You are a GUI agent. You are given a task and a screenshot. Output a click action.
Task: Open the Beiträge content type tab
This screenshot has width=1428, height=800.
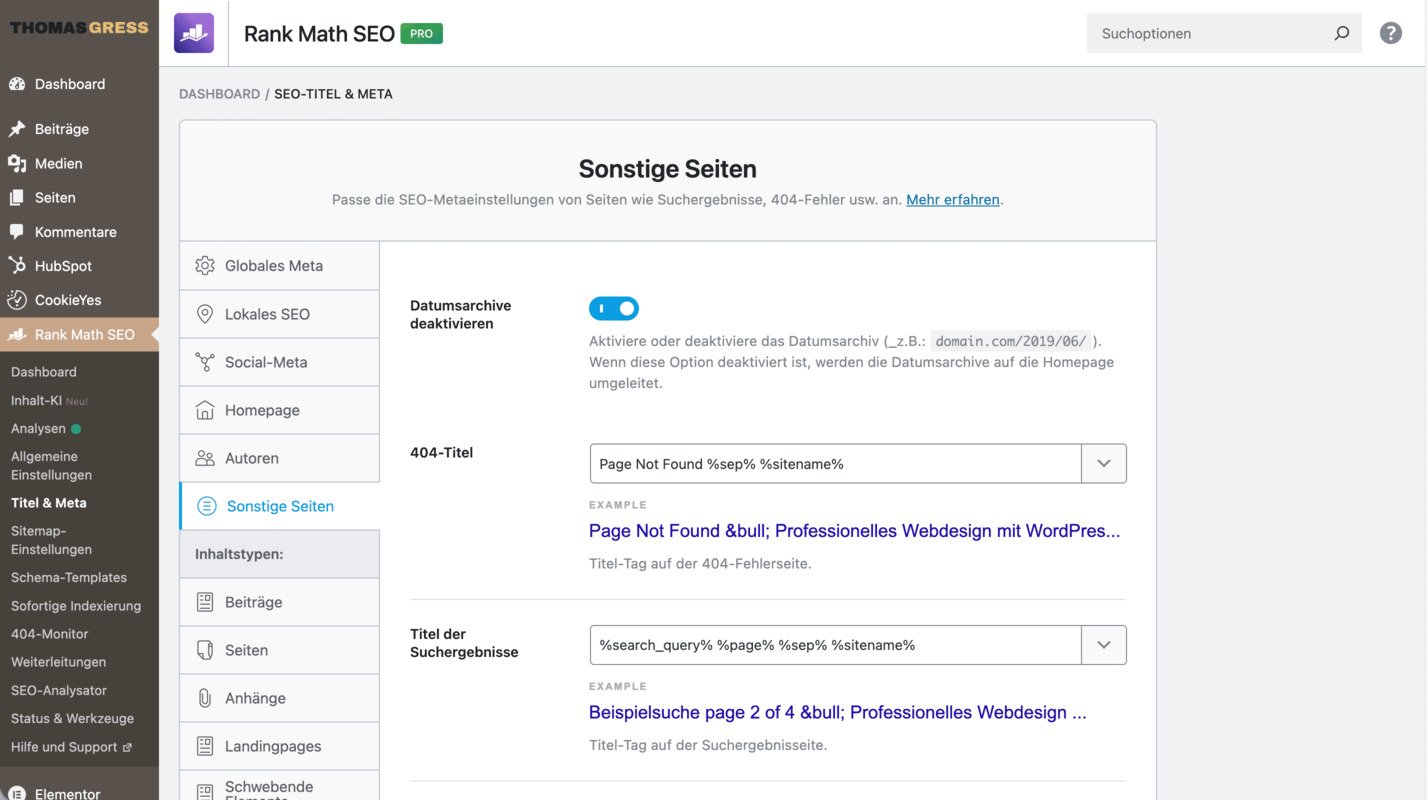pyautogui.click(x=253, y=602)
